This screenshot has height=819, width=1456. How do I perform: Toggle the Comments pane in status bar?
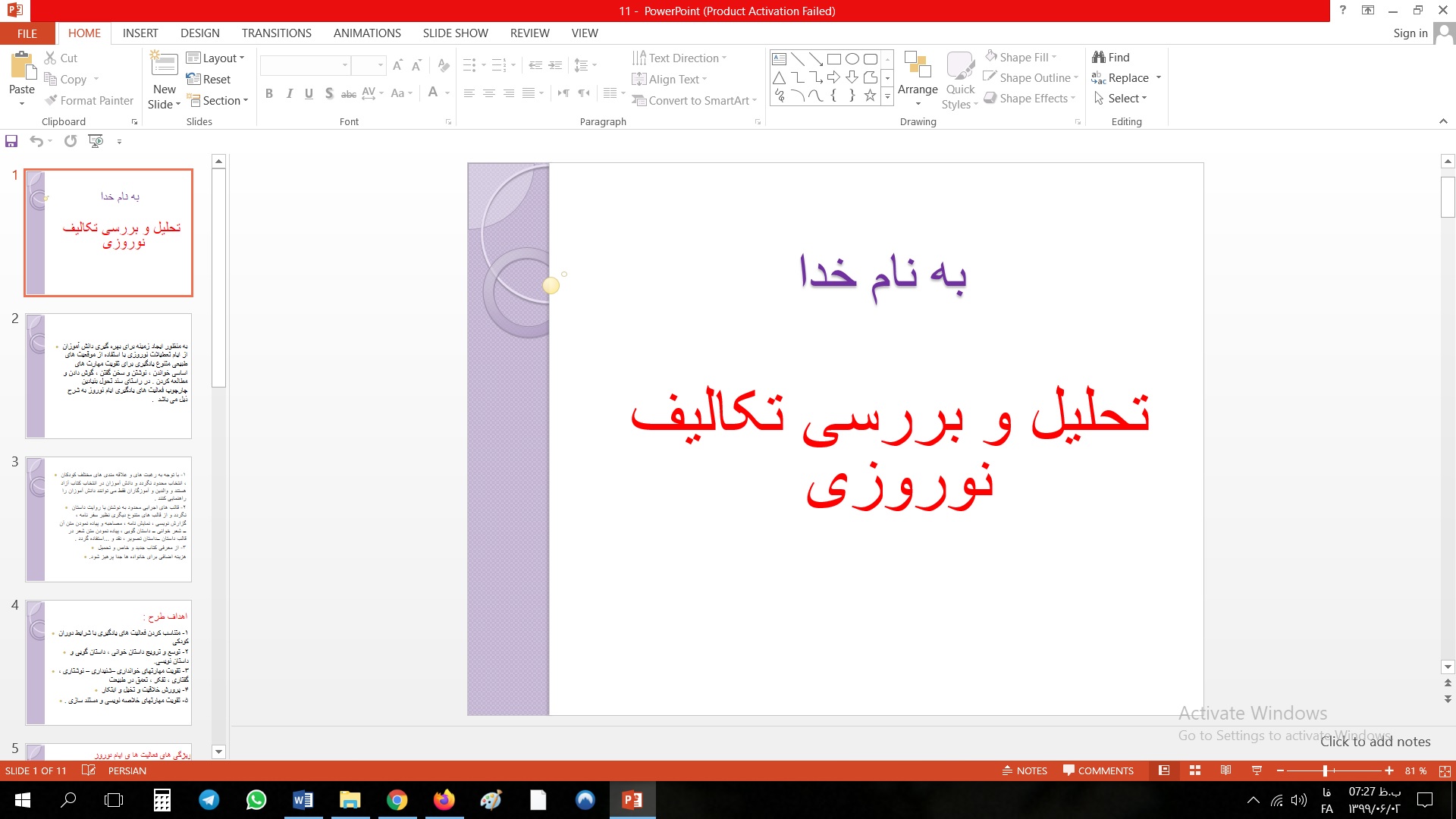tap(1097, 770)
